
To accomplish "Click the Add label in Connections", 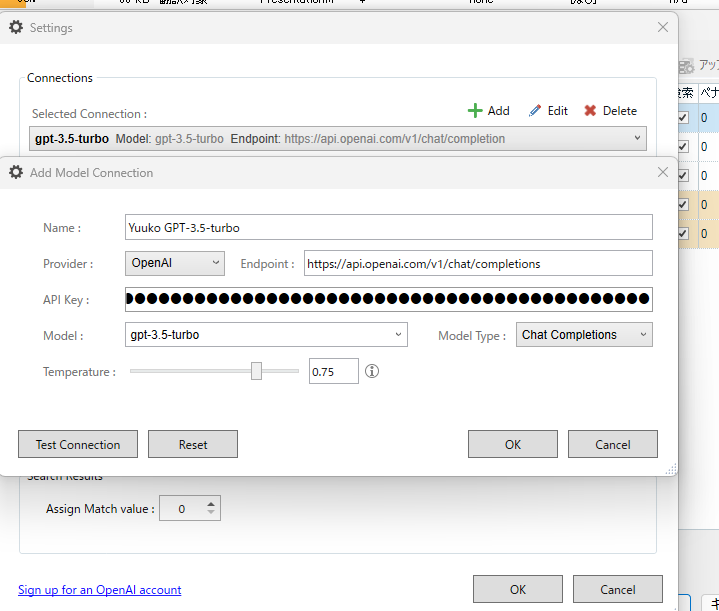I will (498, 111).
